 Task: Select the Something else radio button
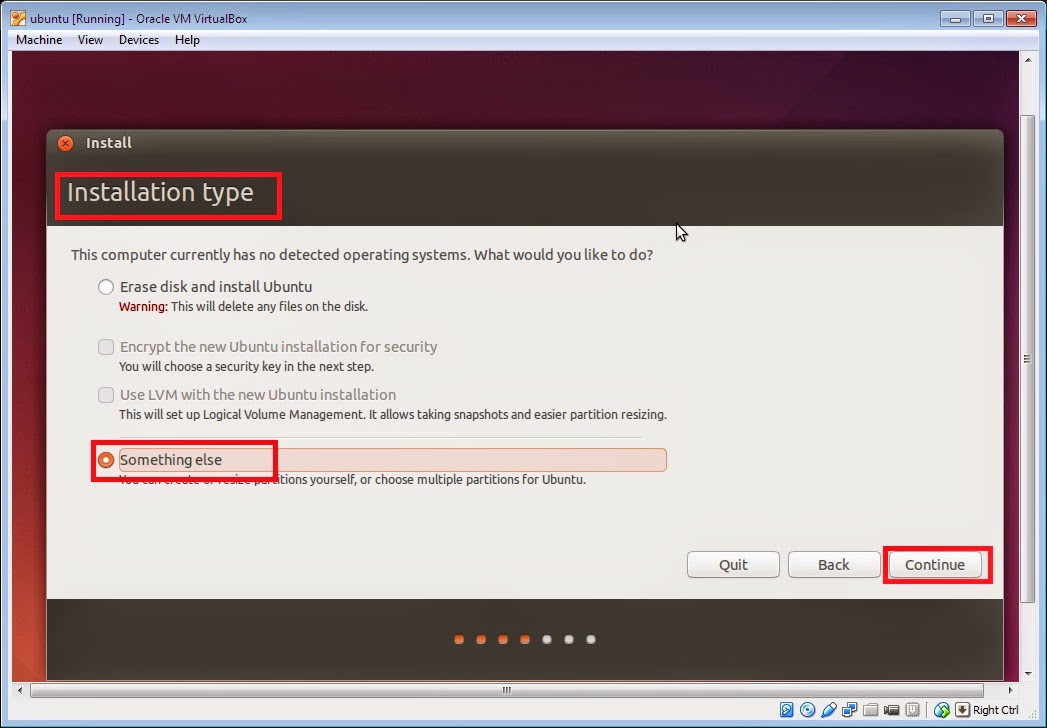point(106,460)
